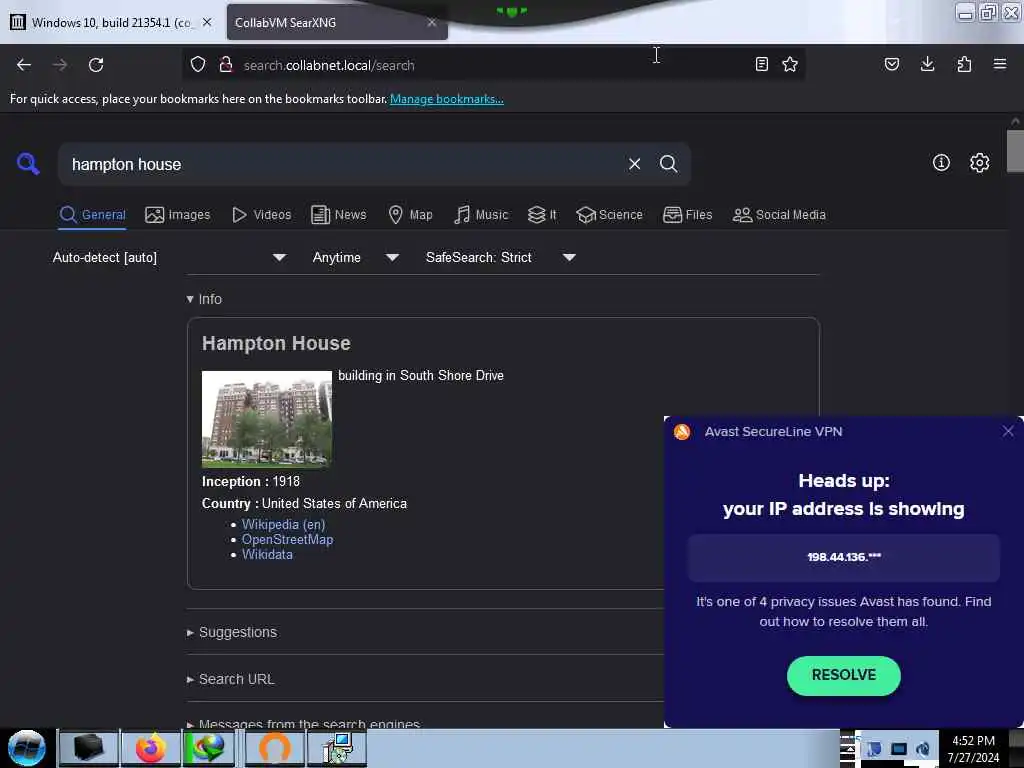
Task: Open Firefox application hamburger menu
Action: [x=1000, y=64]
